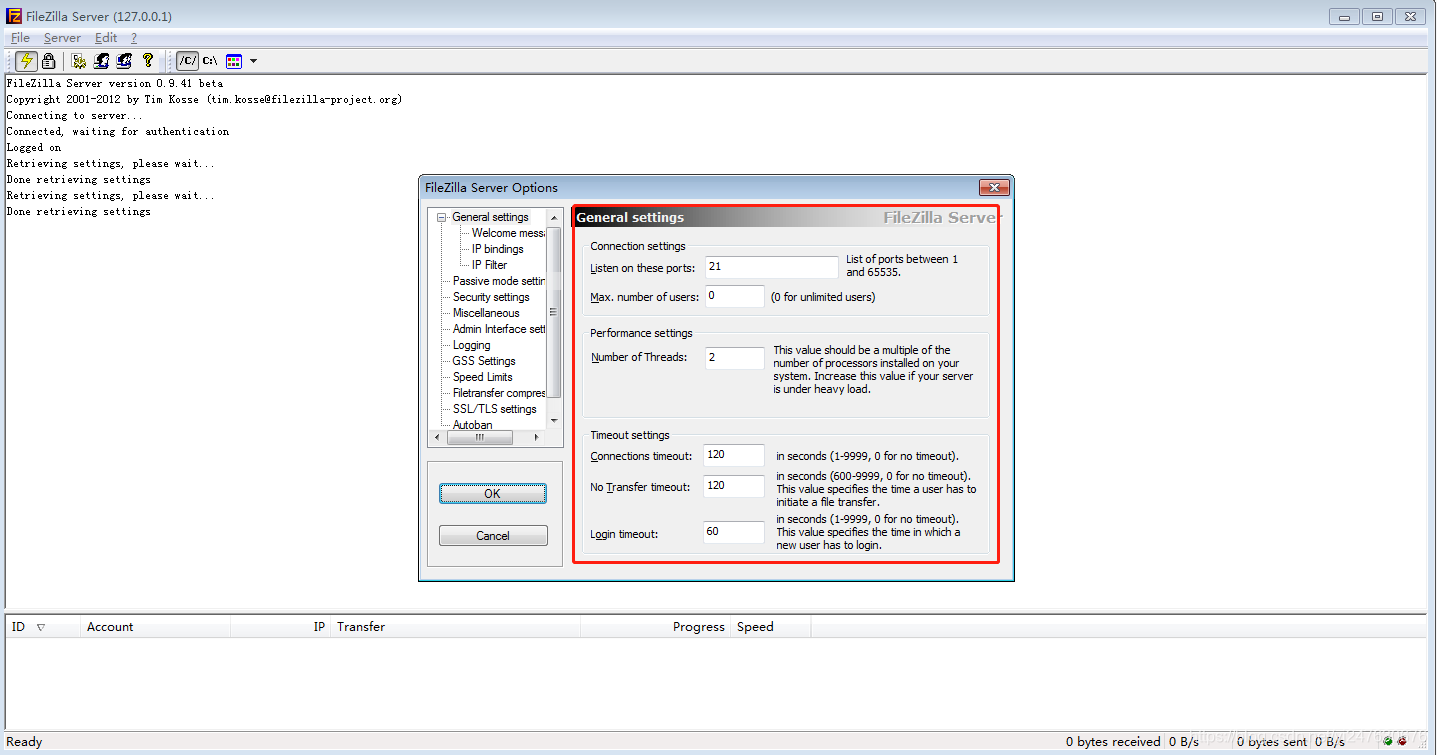This screenshot has width=1437, height=755.
Task: Open Security settings page
Action: (491, 297)
